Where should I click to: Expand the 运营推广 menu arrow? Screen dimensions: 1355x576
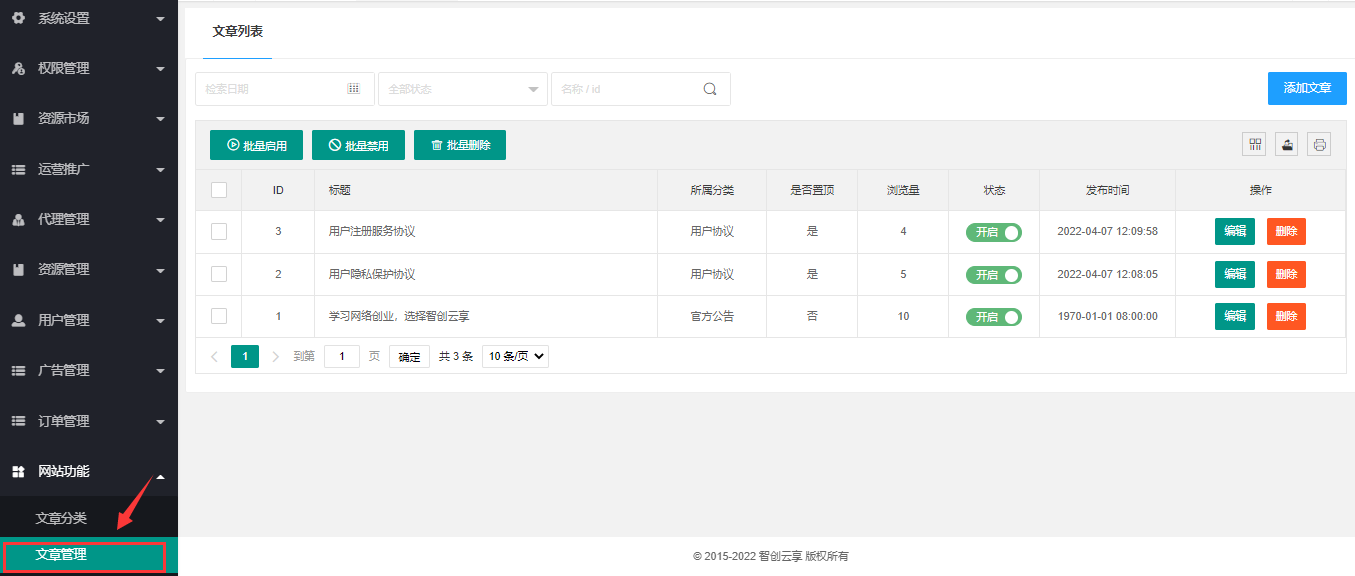point(160,170)
